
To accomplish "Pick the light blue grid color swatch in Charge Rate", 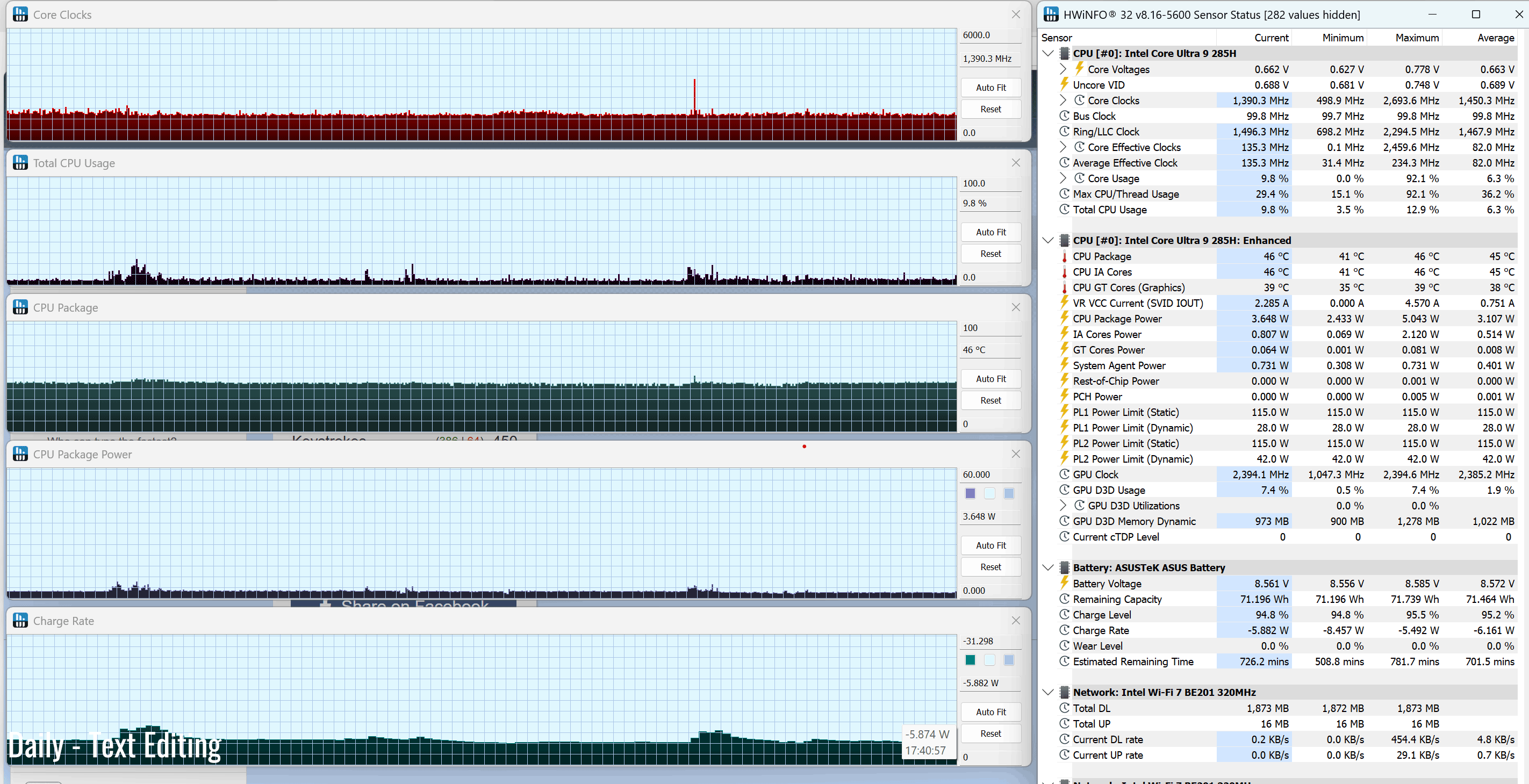I will tap(1009, 660).
